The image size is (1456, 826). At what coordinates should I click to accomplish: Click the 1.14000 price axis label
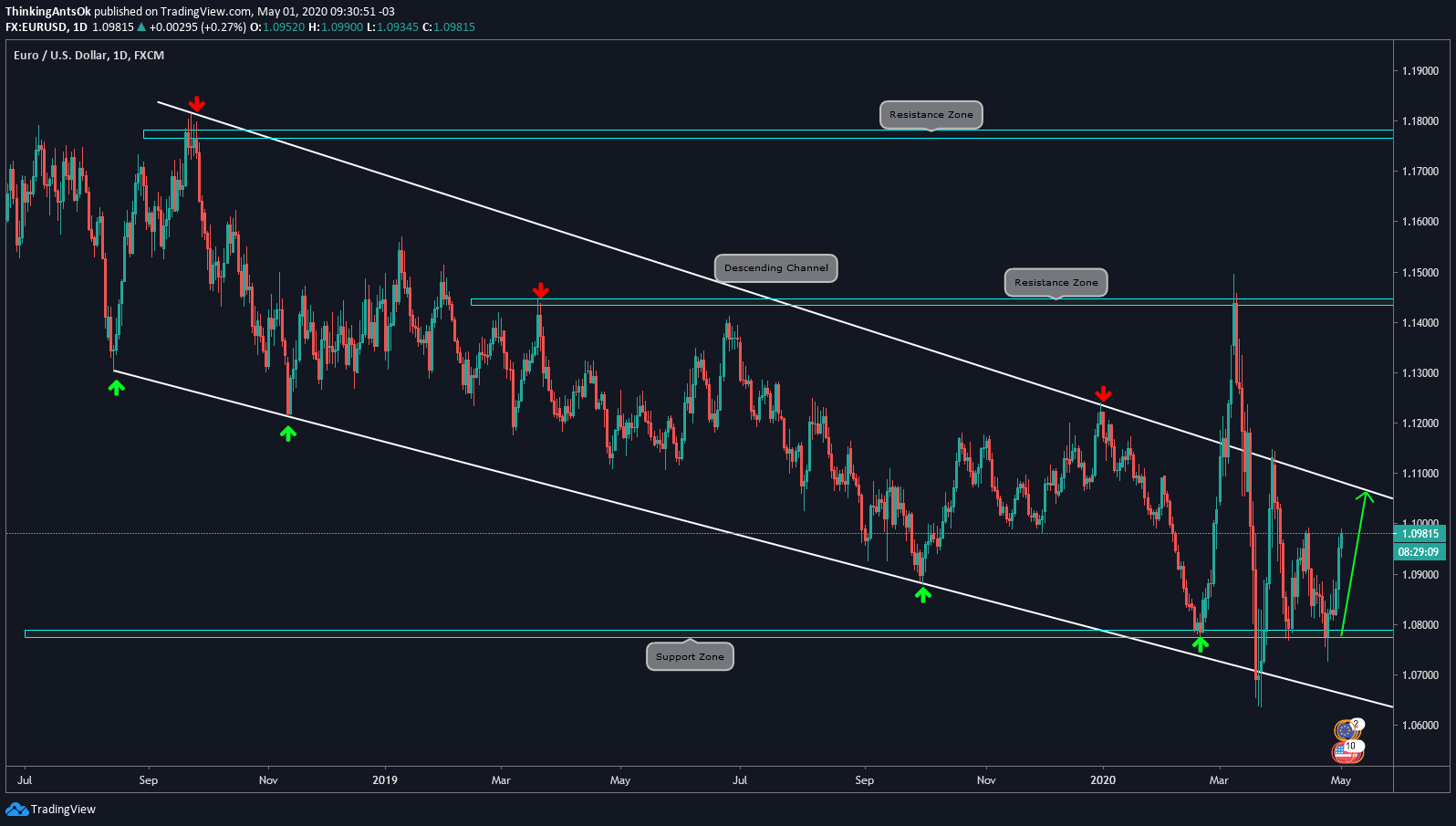click(x=1420, y=323)
